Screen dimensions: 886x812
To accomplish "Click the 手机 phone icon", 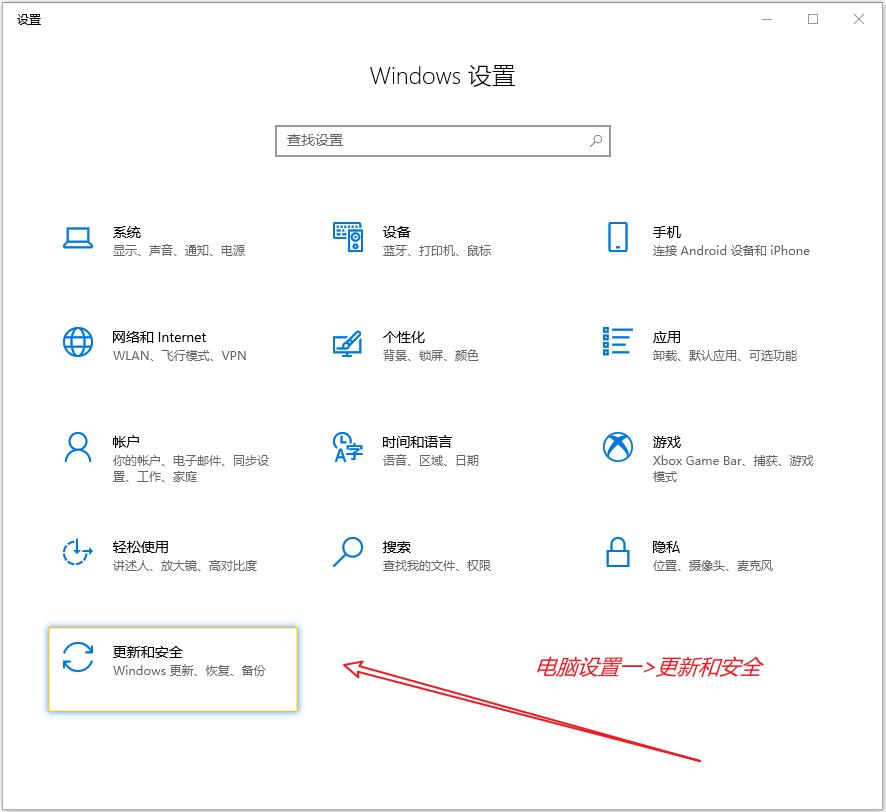I will [617, 237].
